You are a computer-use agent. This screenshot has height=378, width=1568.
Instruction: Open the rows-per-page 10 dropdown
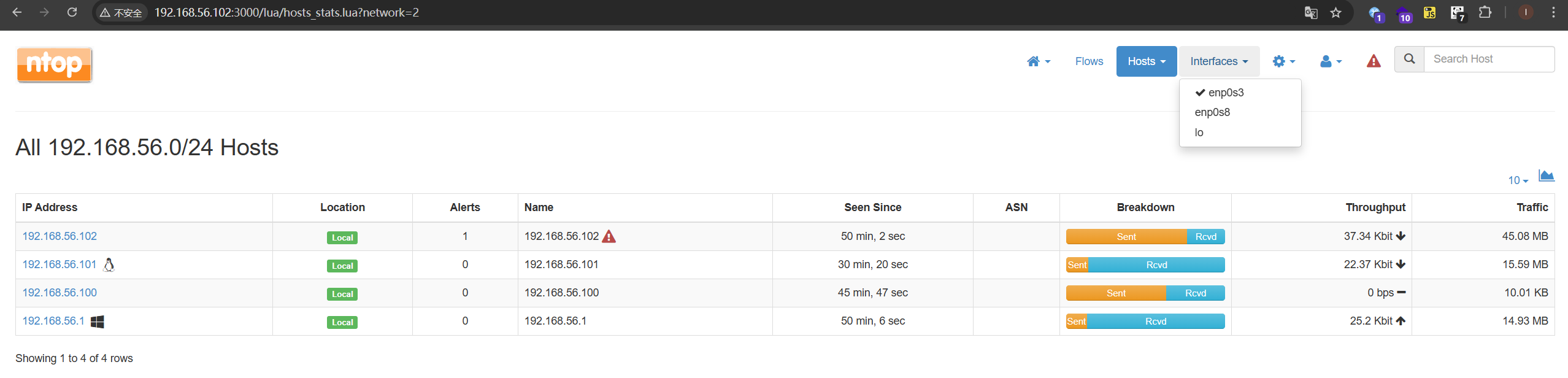pos(1518,180)
